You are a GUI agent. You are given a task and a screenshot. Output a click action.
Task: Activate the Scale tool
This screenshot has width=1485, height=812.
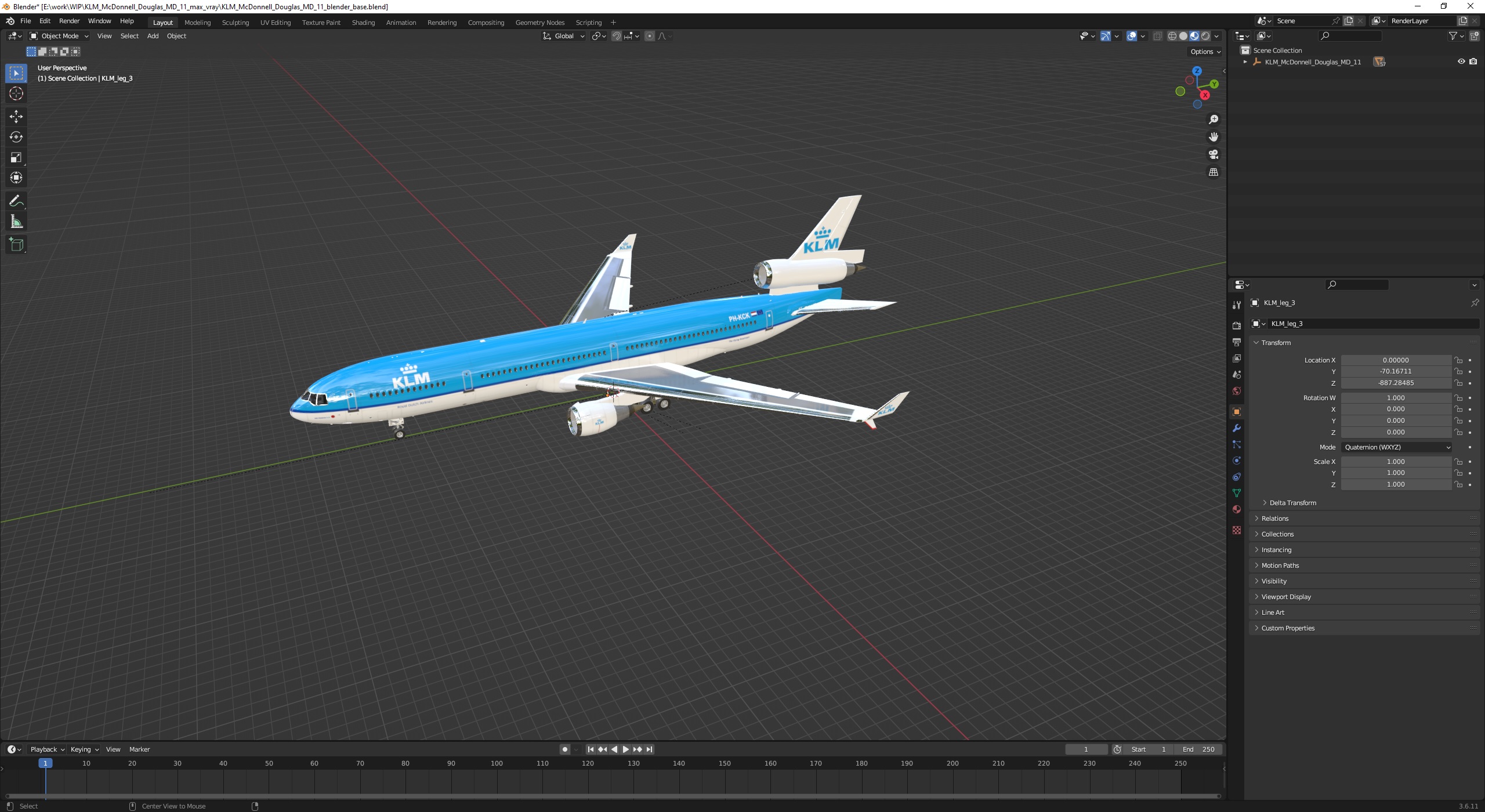pos(16,157)
